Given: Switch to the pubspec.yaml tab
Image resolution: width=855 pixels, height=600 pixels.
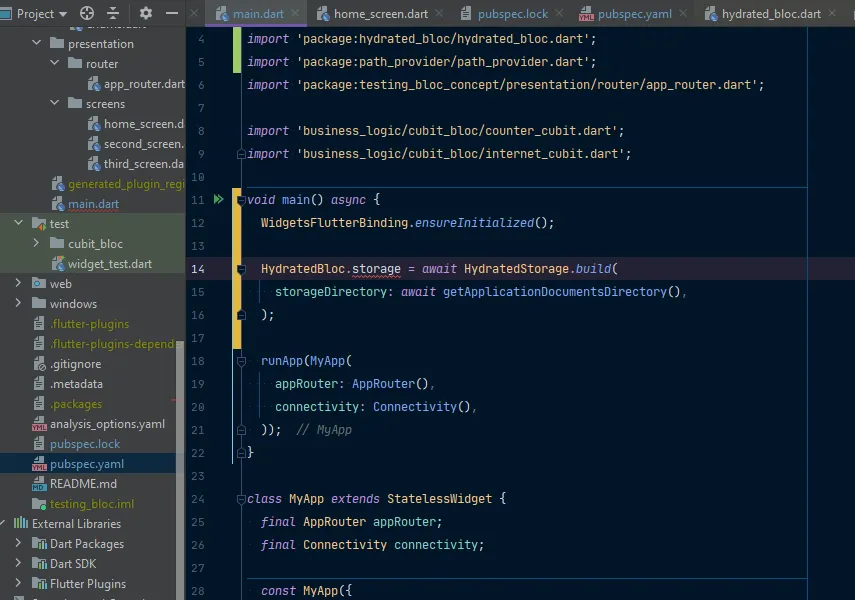Looking at the screenshot, I should click(x=634, y=14).
